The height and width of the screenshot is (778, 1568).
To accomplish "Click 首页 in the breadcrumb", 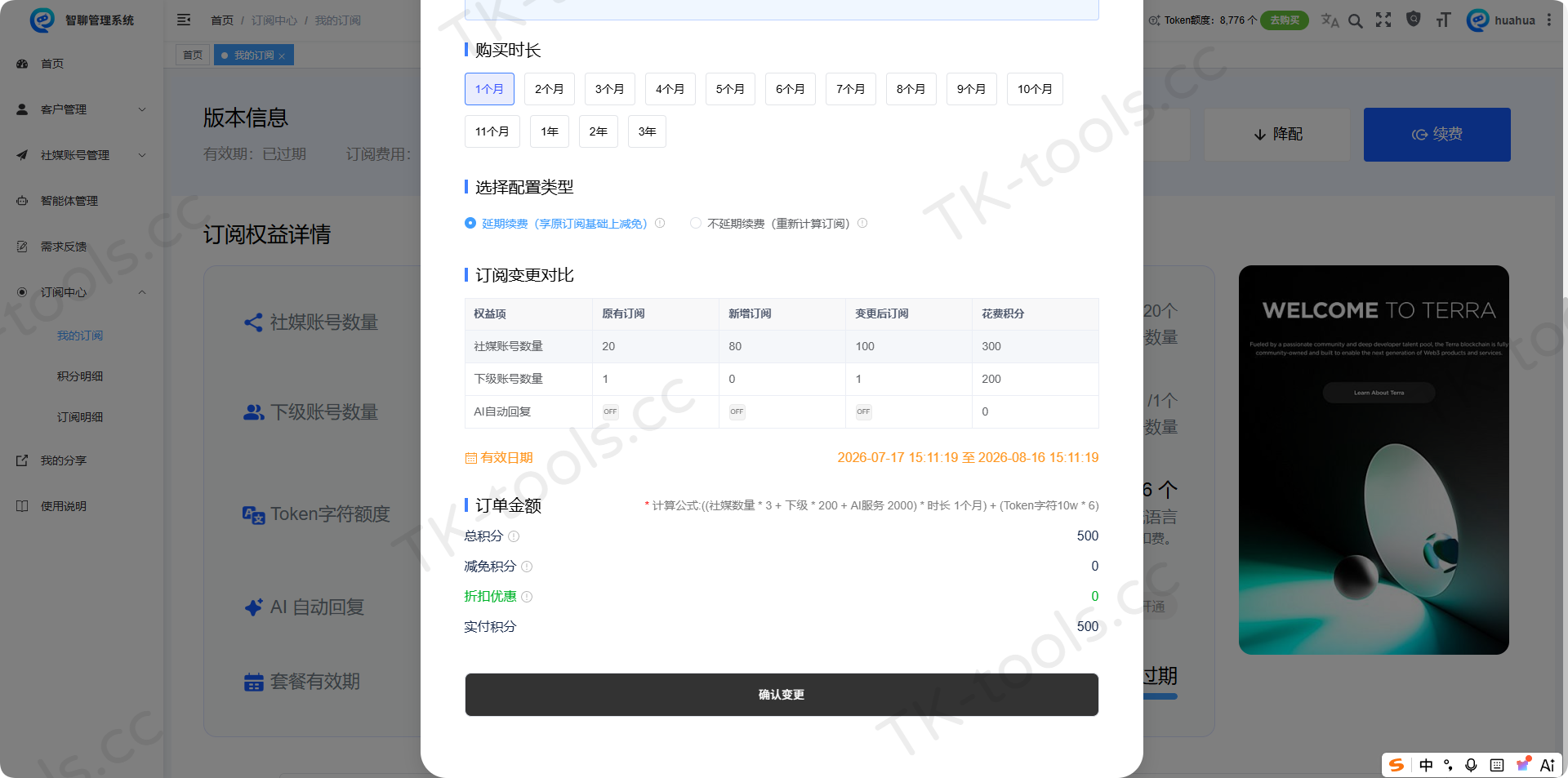I will pyautogui.click(x=222, y=20).
